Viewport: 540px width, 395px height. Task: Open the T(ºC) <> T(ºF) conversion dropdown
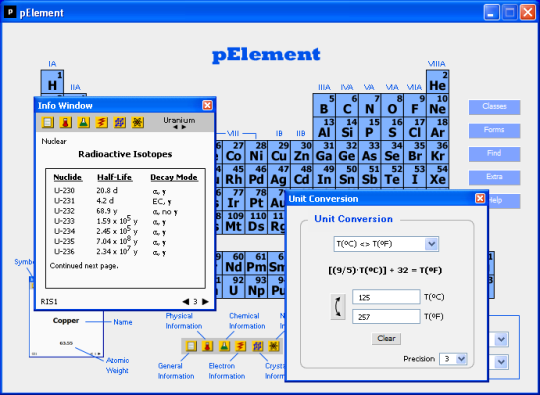coord(431,244)
